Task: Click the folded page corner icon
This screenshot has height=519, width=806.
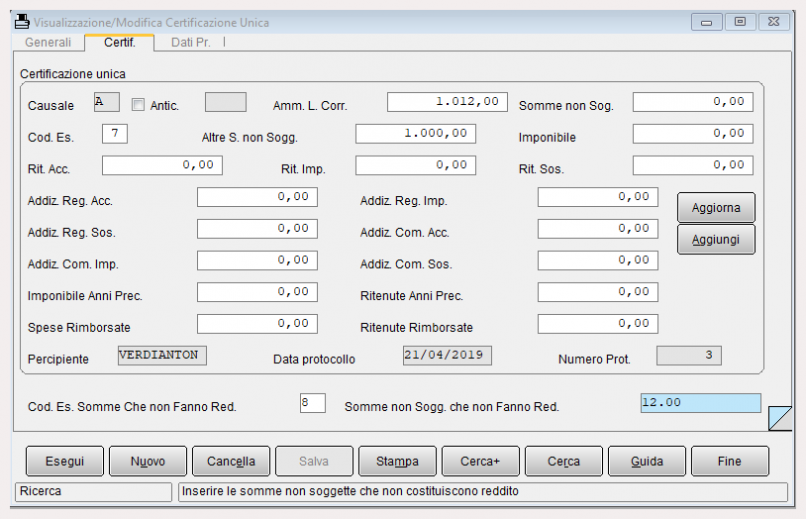Action: 780,418
